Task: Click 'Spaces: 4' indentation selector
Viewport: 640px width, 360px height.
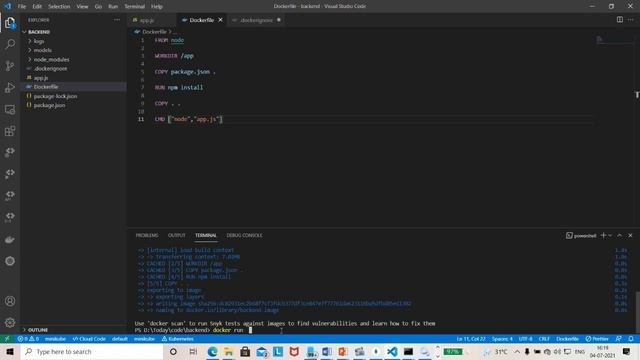Action: click(502, 339)
